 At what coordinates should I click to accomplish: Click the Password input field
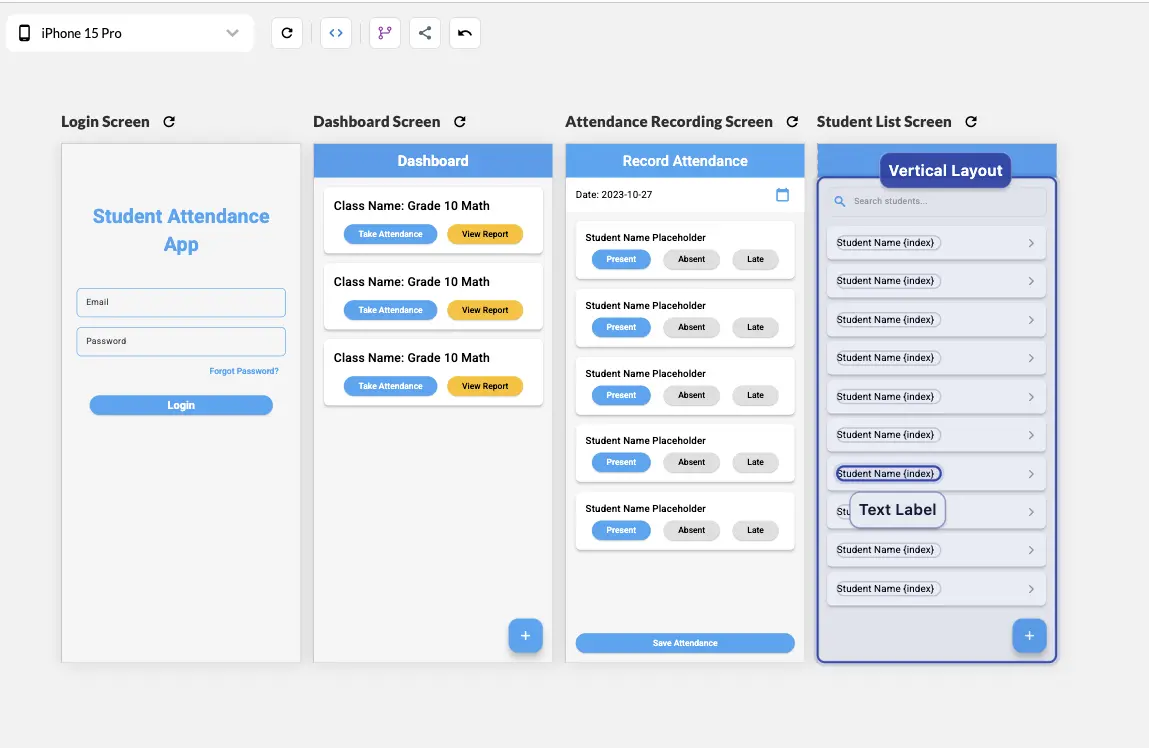coord(181,341)
